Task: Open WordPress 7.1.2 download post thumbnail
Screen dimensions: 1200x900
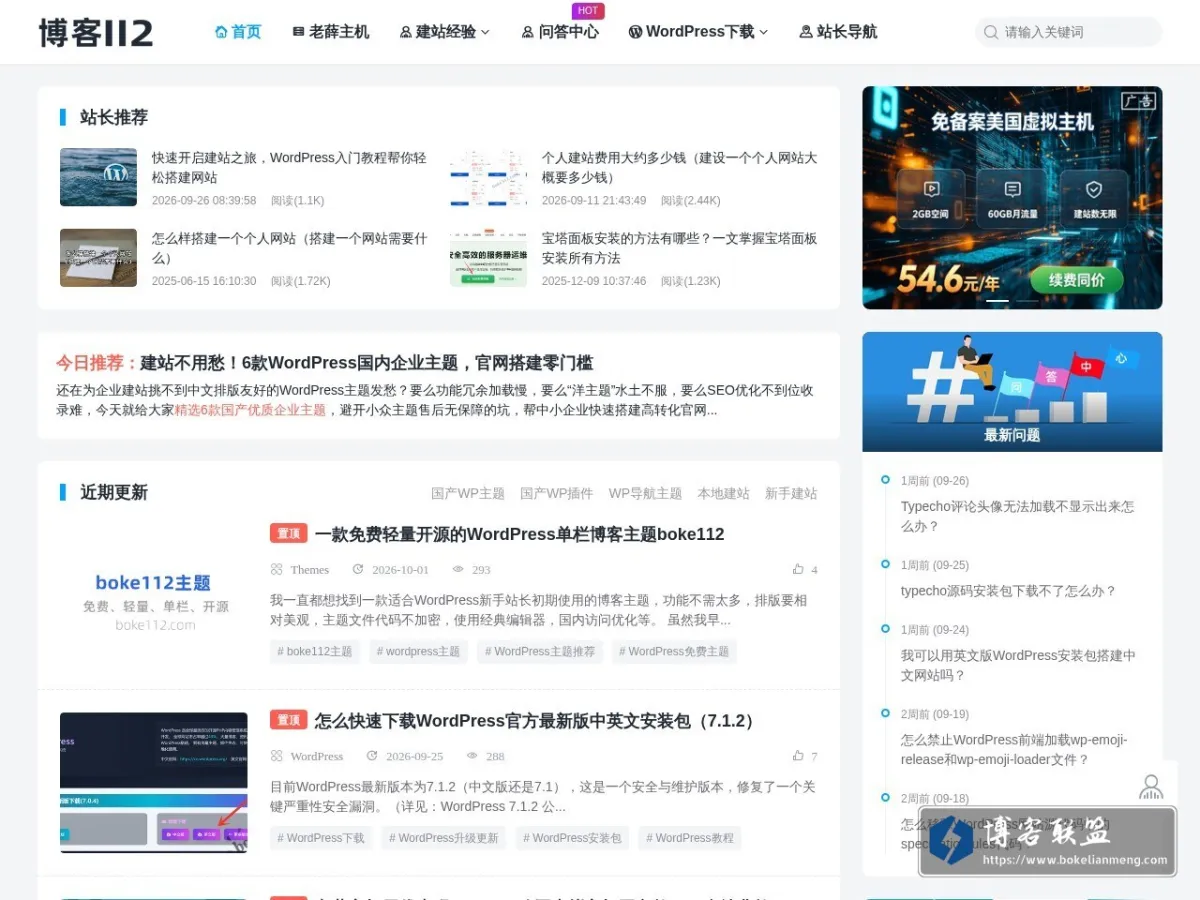Action: point(154,782)
